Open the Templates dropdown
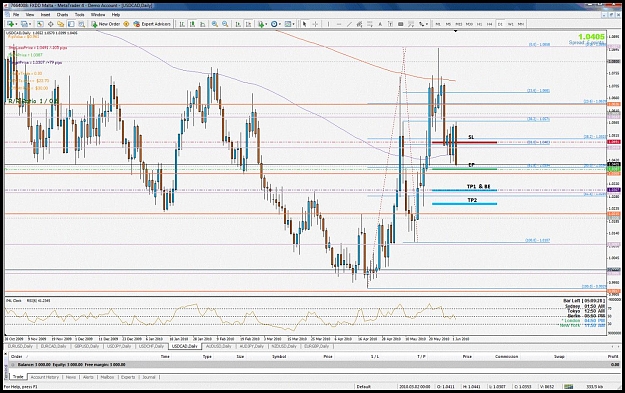 pos(290,24)
